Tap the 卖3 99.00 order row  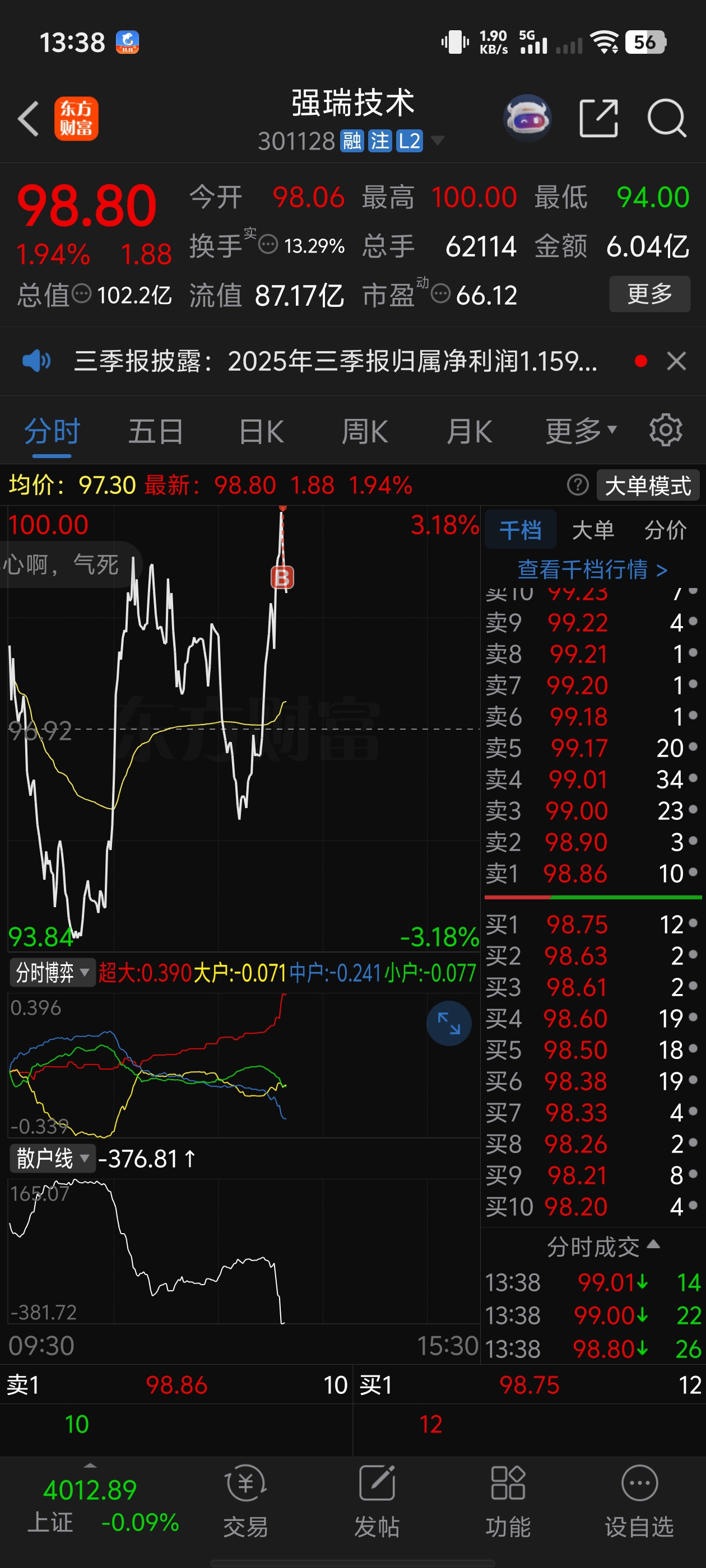click(592, 811)
